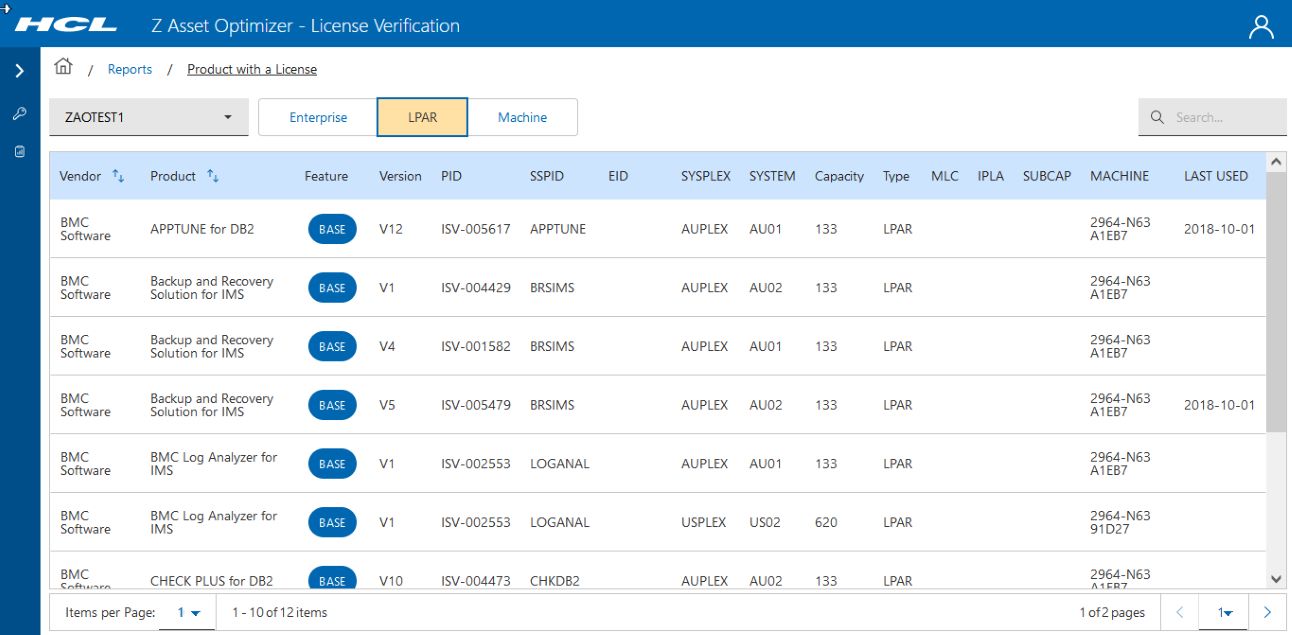
Task: Go to previous page arrow
Action: point(1180,612)
